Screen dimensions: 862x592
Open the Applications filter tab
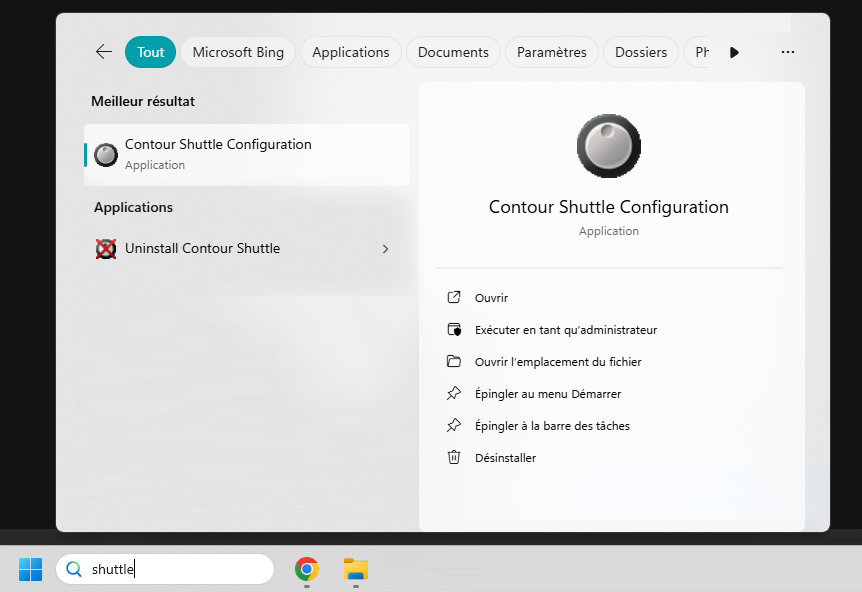pos(350,52)
